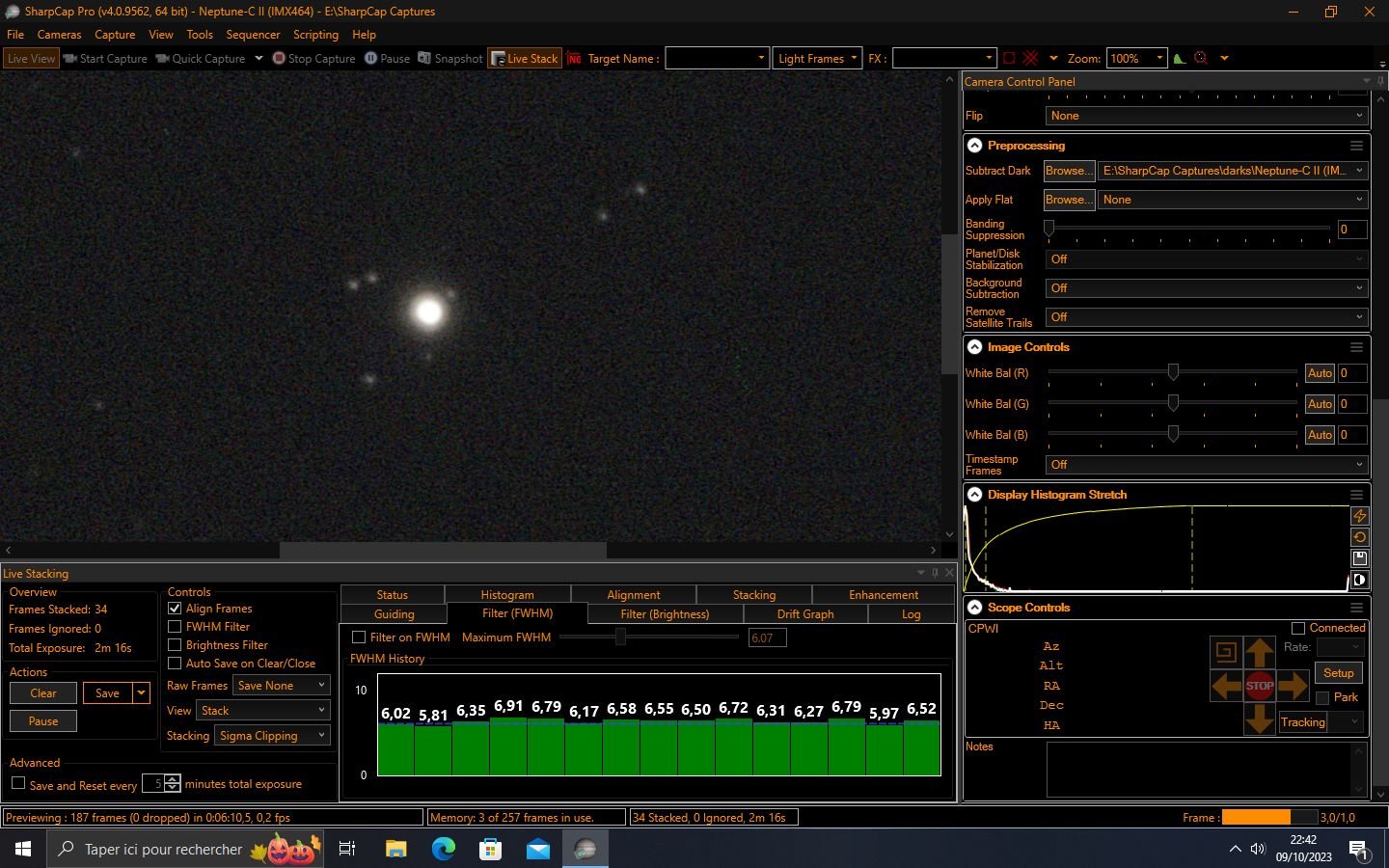Click the auto stretch lightning icon
The image size is (1389, 868).
coord(1360,516)
